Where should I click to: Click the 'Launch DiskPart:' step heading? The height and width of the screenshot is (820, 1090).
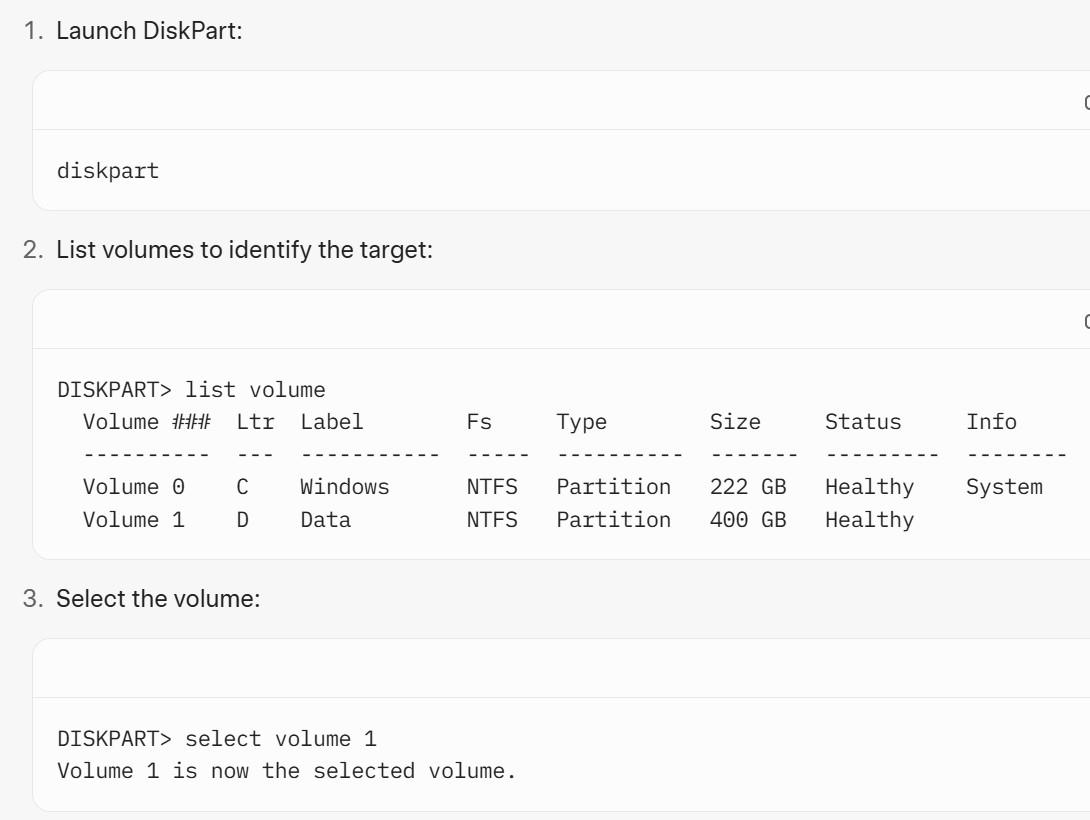pyautogui.click(x=149, y=31)
